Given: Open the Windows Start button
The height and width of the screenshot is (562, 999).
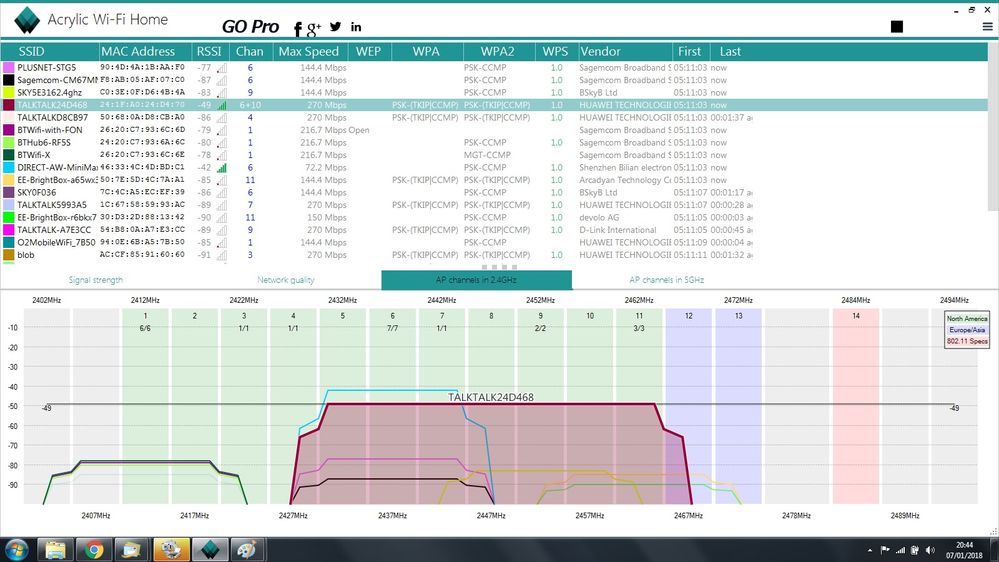Looking at the screenshot, I should [x=16, y=549].
